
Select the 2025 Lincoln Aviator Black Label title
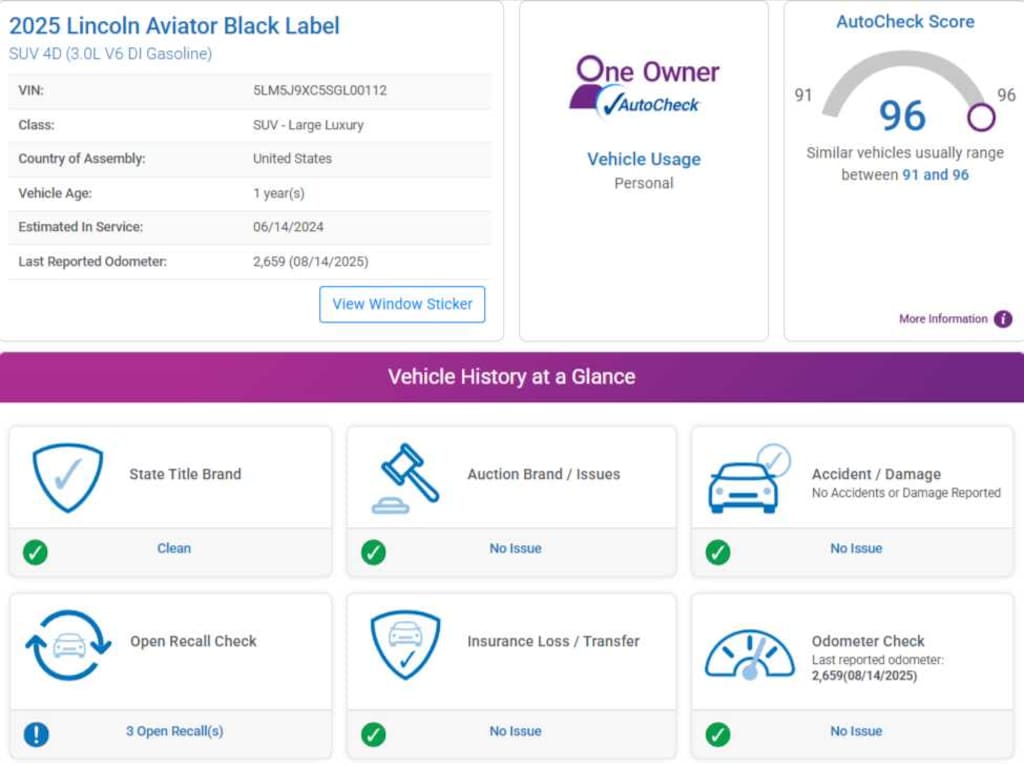click(174, 26)
